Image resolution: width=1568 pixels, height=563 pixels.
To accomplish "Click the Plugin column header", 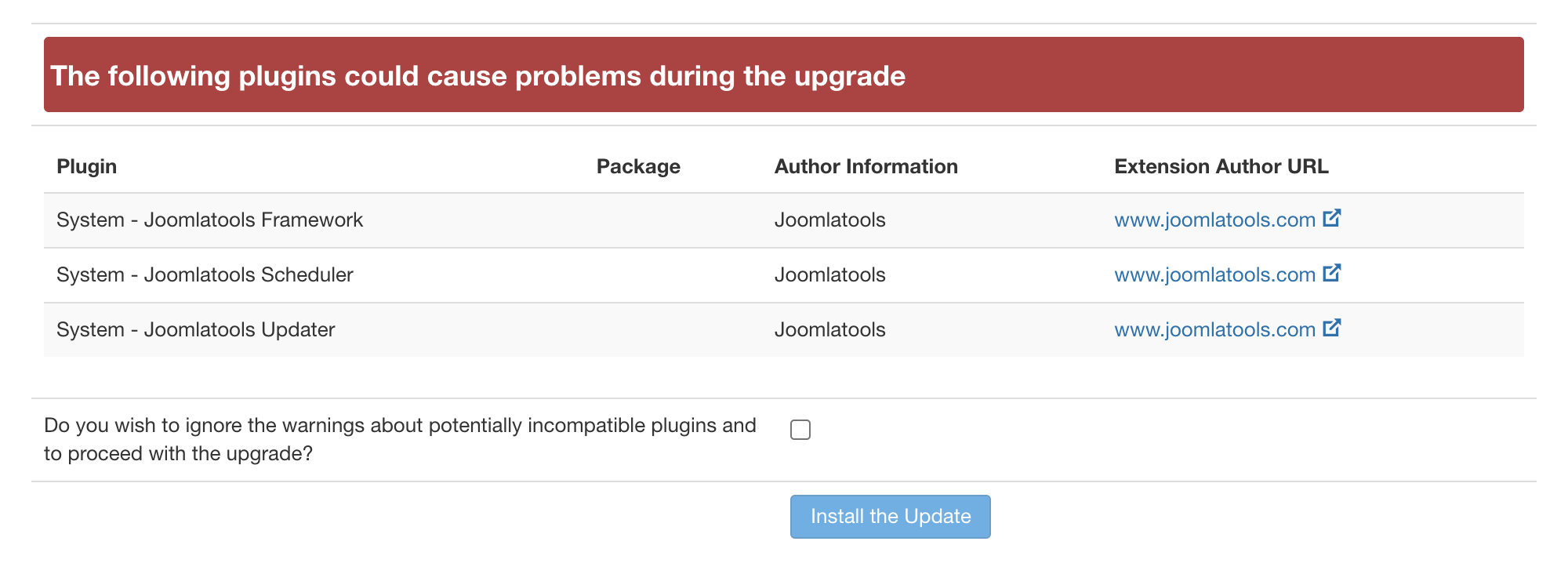I will coord(87,166).
